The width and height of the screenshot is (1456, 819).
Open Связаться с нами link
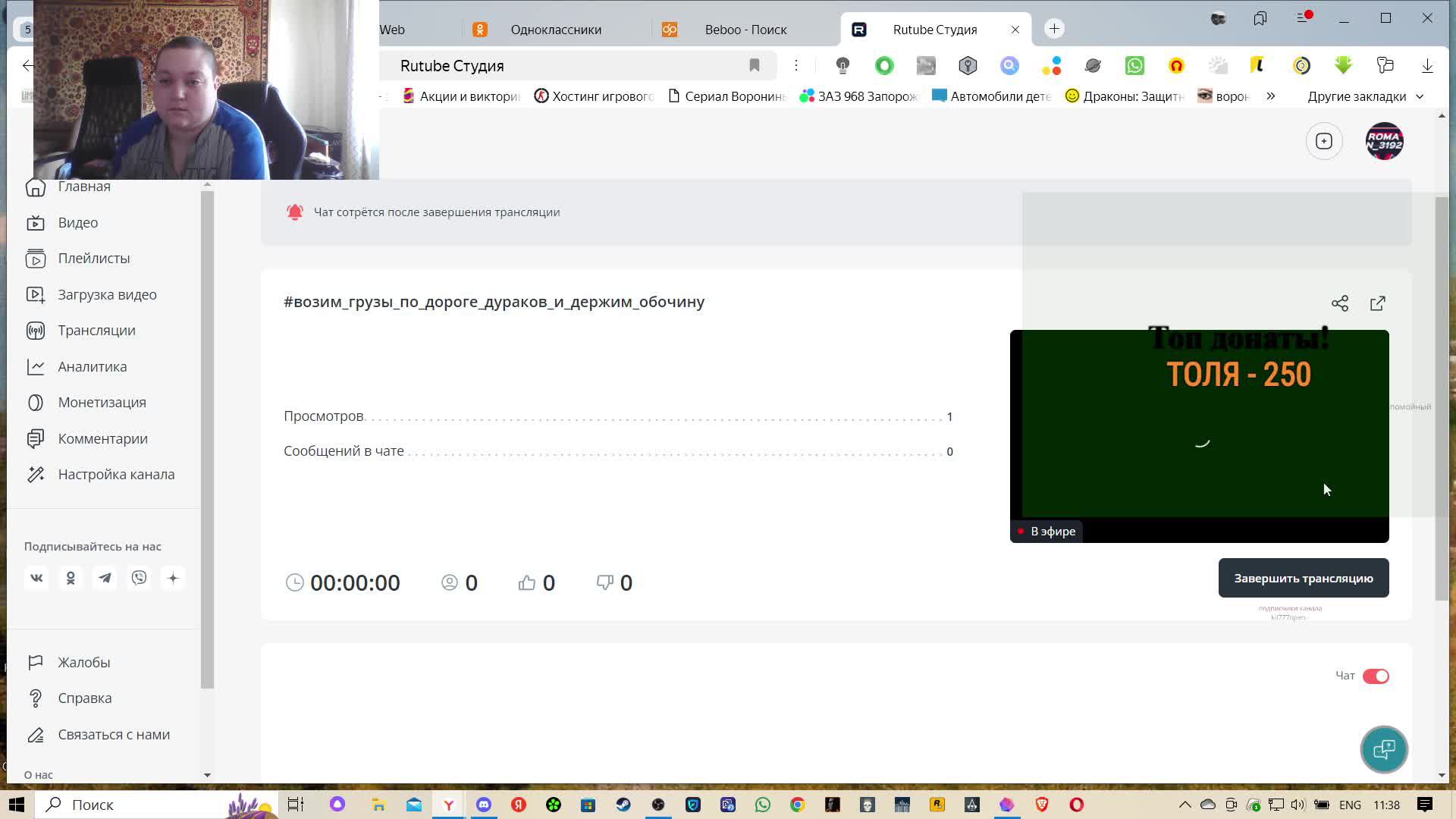114,734
